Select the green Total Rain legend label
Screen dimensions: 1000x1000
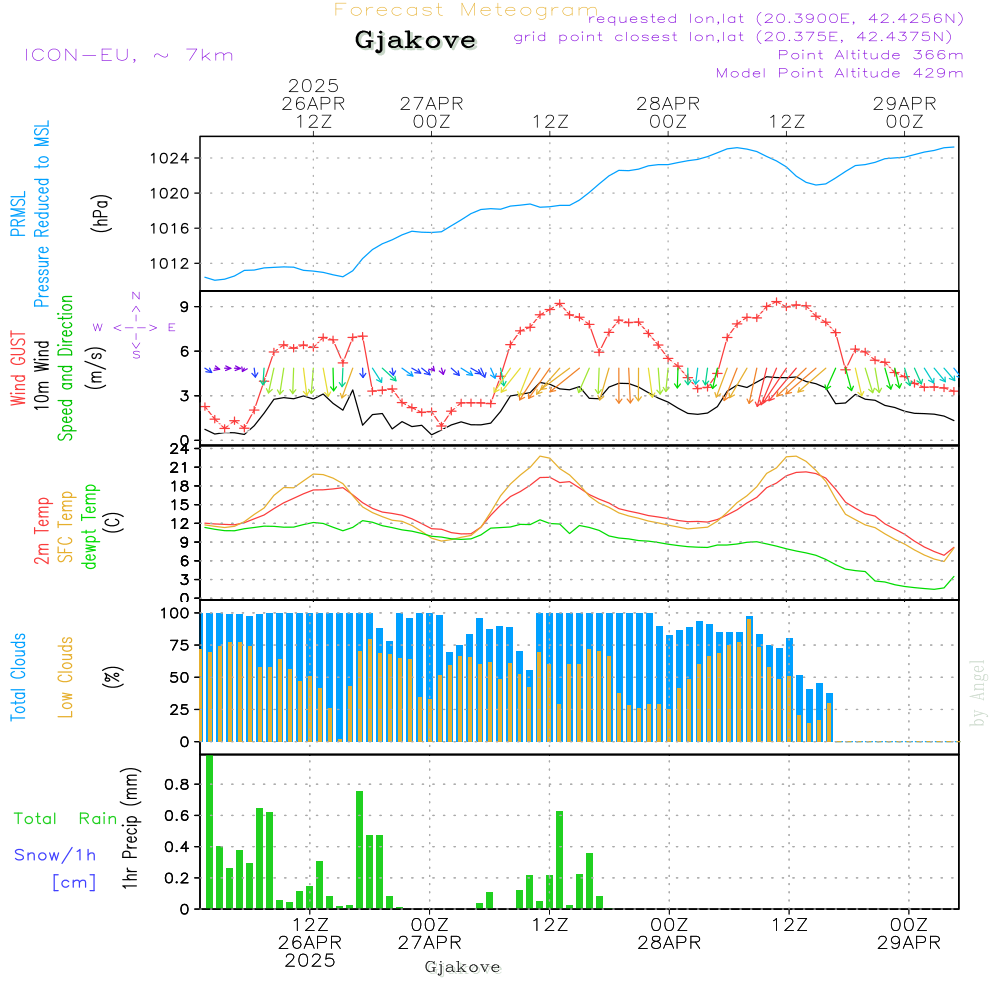pyautogui.click(x=65, y=818)
